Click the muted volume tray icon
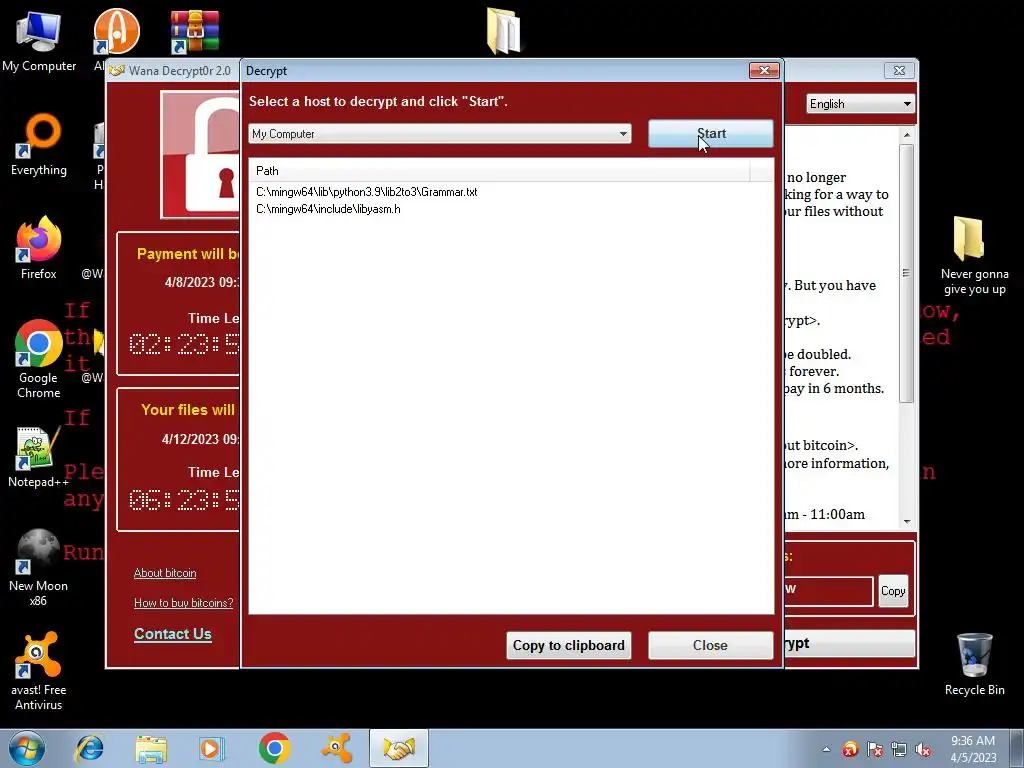 [x=923, y=749]
